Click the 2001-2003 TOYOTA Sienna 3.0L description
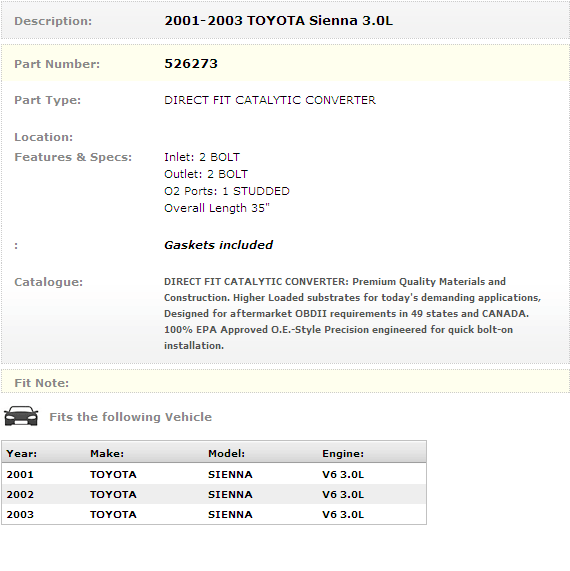The height and width of the screenshot is (571, 570). [279, 21]
